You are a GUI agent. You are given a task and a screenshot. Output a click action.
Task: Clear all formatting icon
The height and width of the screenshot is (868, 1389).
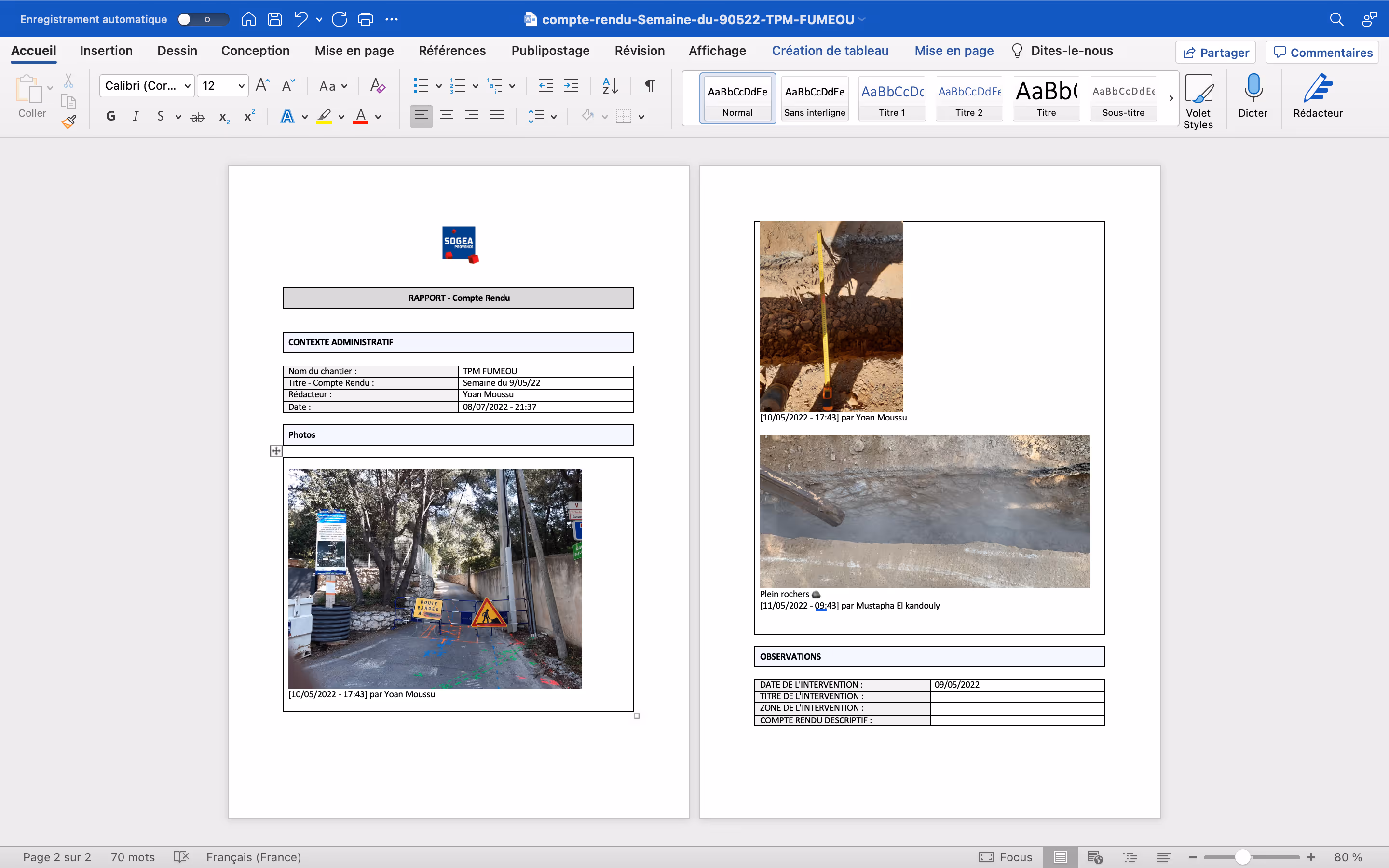click(x=377, y=85)
